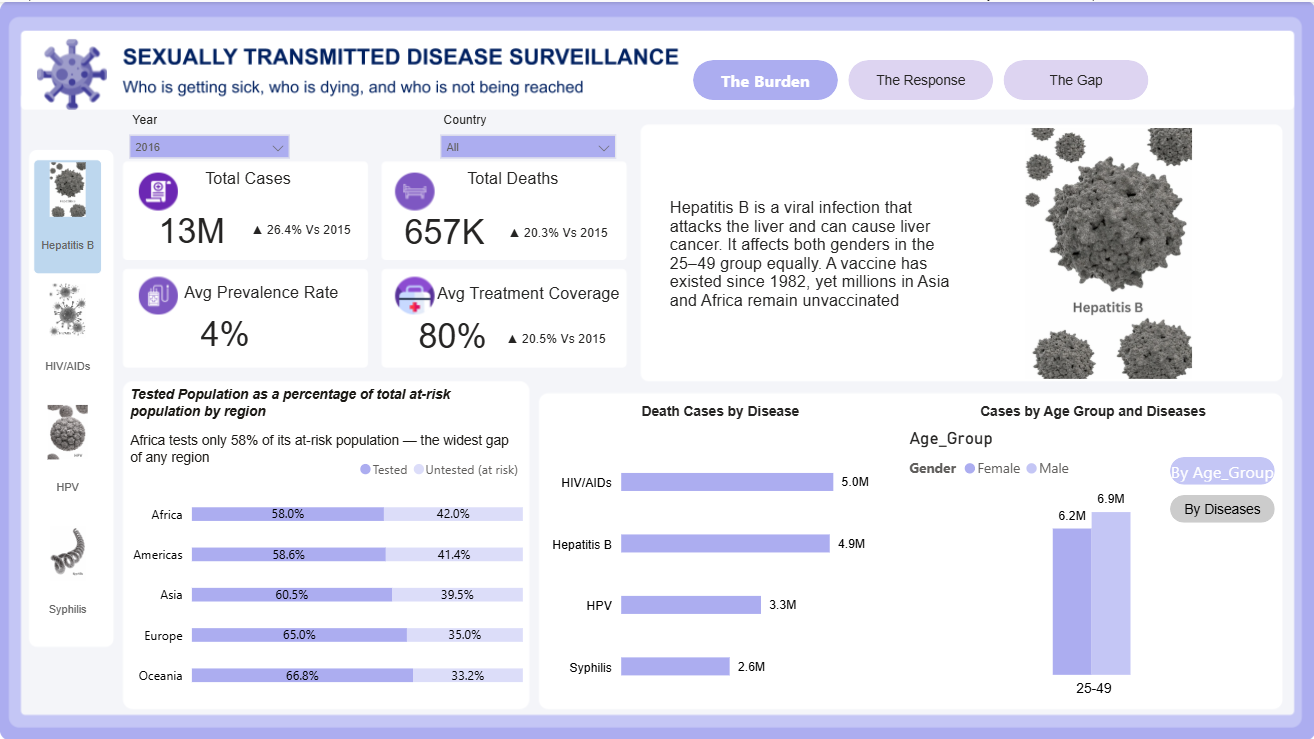Click Americas tested 58.6% bar segment
Image resolution: width=1314 pixels, height=739 pixels.
tap(289, 554)
